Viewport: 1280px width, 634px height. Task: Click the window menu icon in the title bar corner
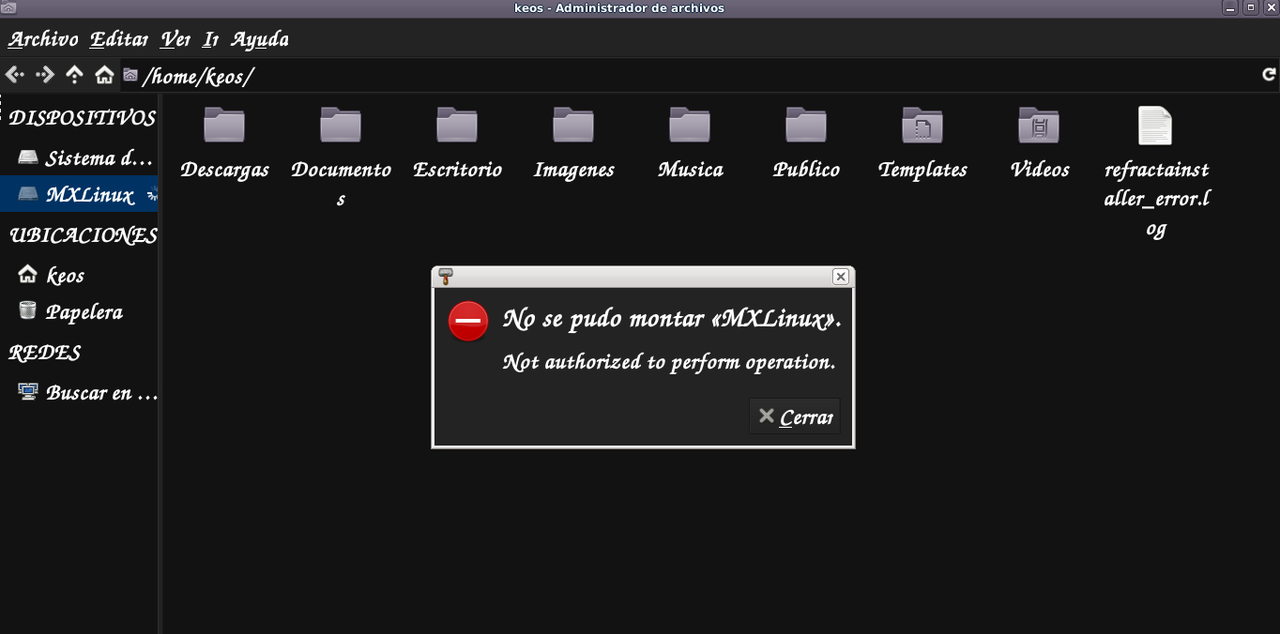click(8, 7)
